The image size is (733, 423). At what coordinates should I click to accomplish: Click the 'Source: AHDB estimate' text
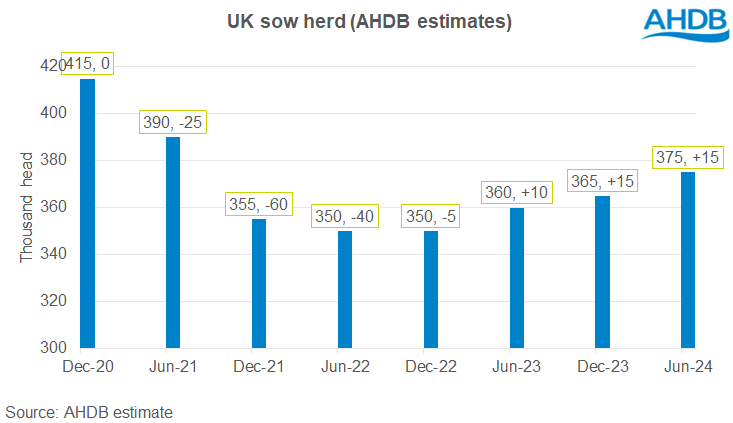90,411
